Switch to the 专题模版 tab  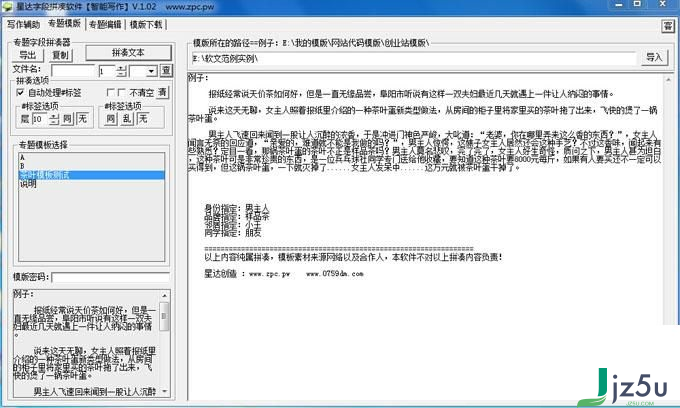[64, 23]
